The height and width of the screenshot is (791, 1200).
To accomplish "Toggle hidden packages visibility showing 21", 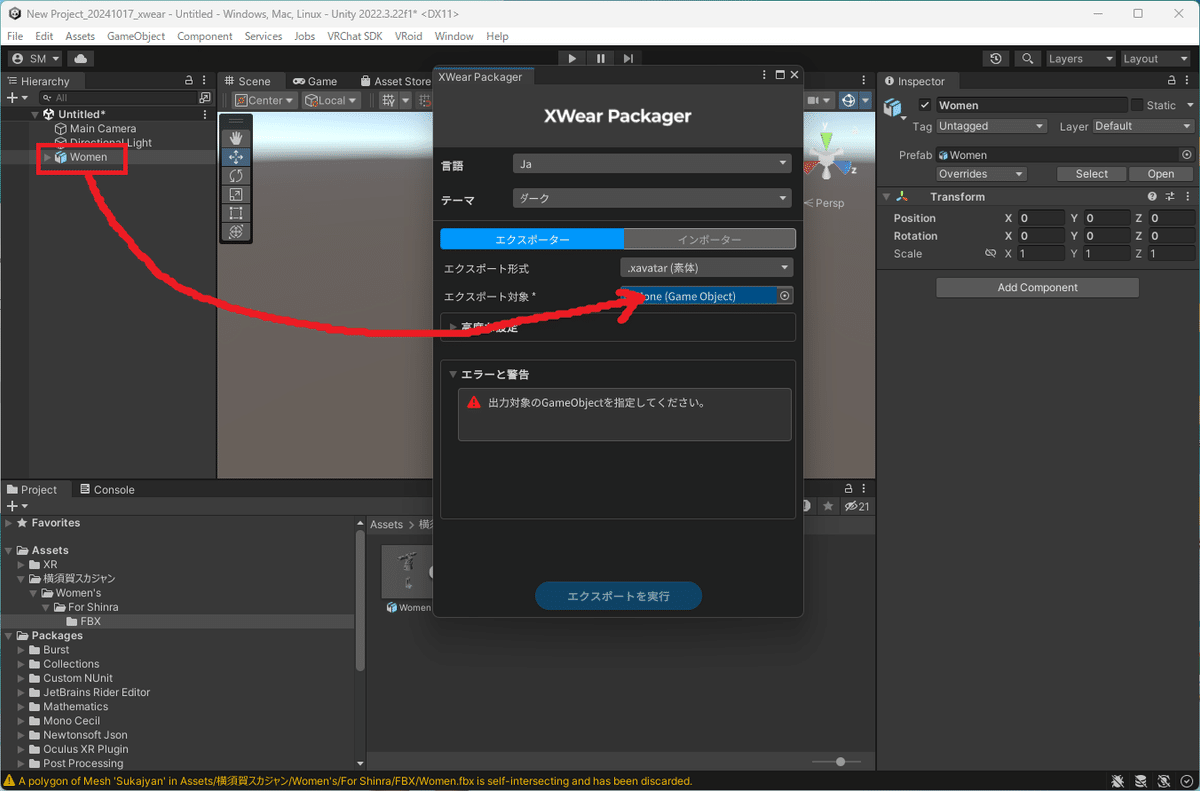I will point(857,507).
